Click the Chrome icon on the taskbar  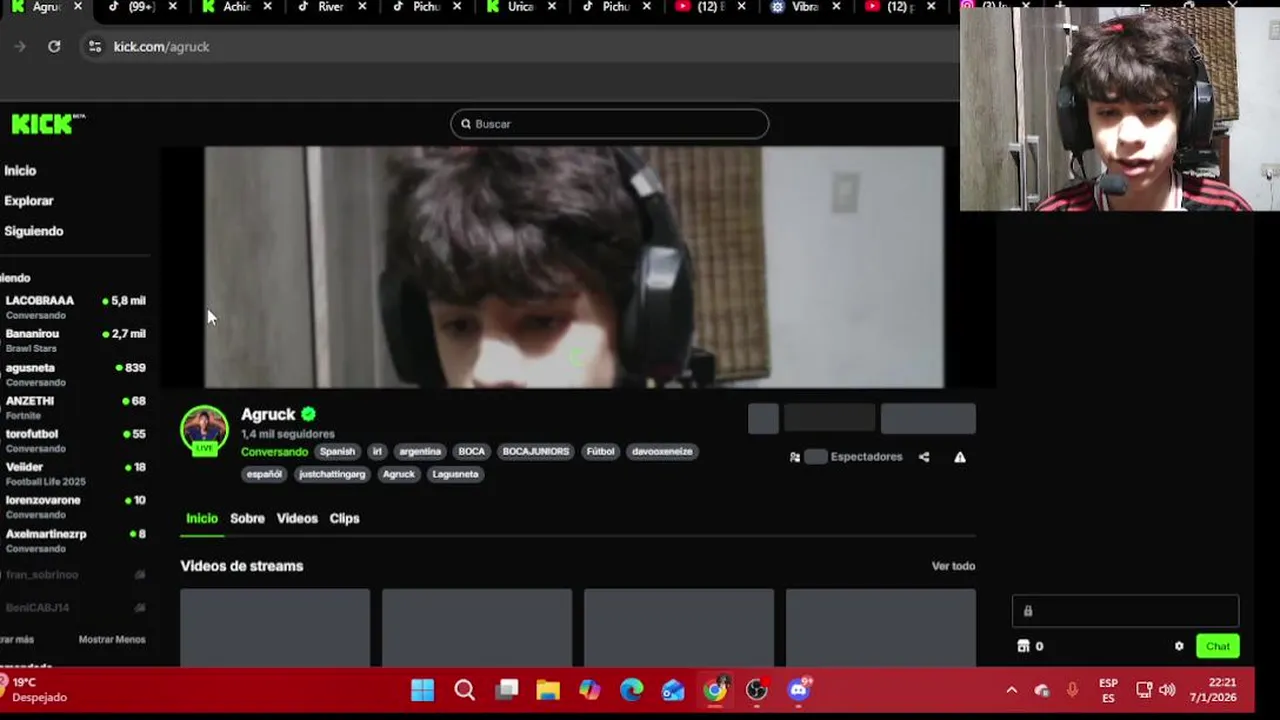(715, 690)
